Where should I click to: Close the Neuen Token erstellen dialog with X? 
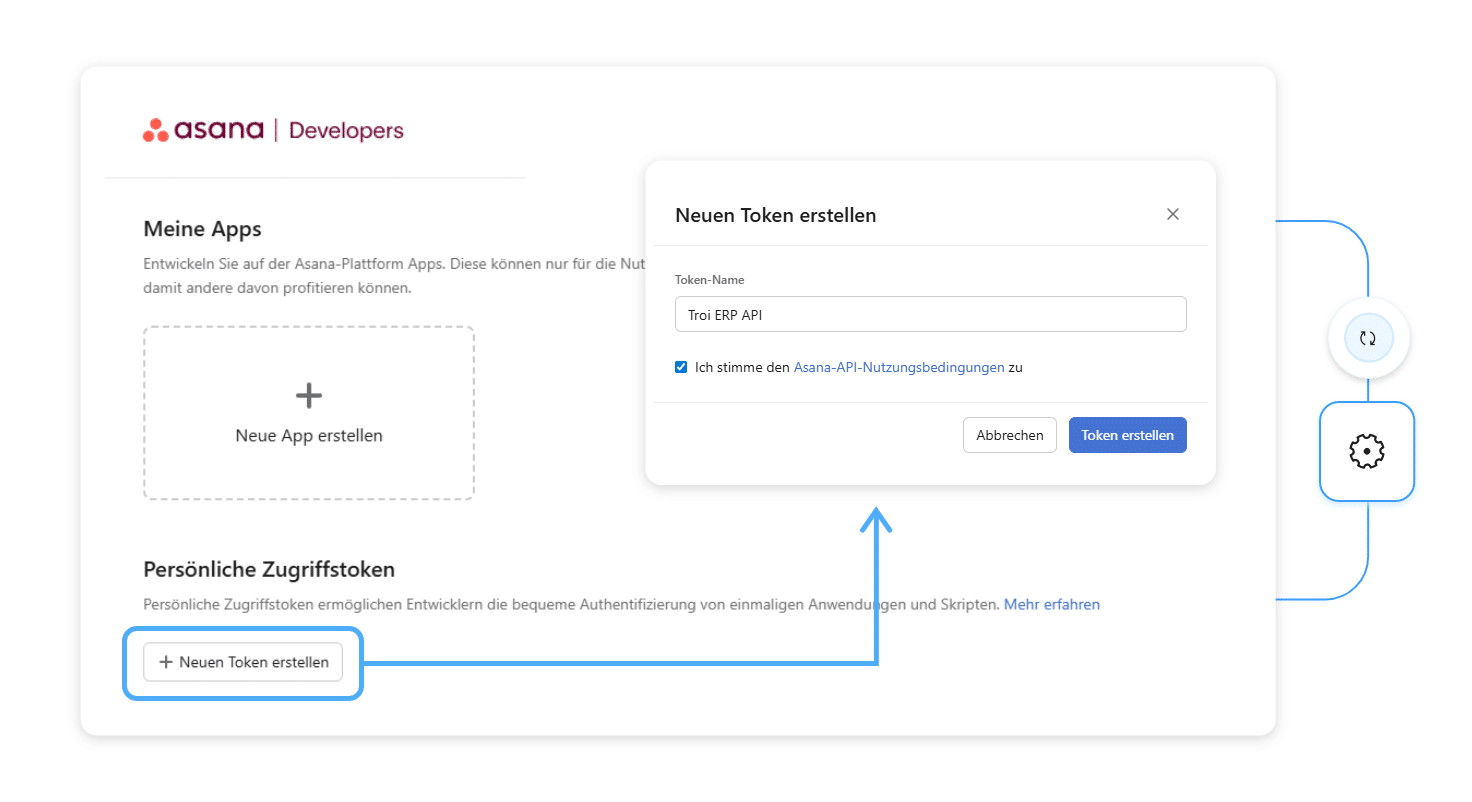[1173, 214]
